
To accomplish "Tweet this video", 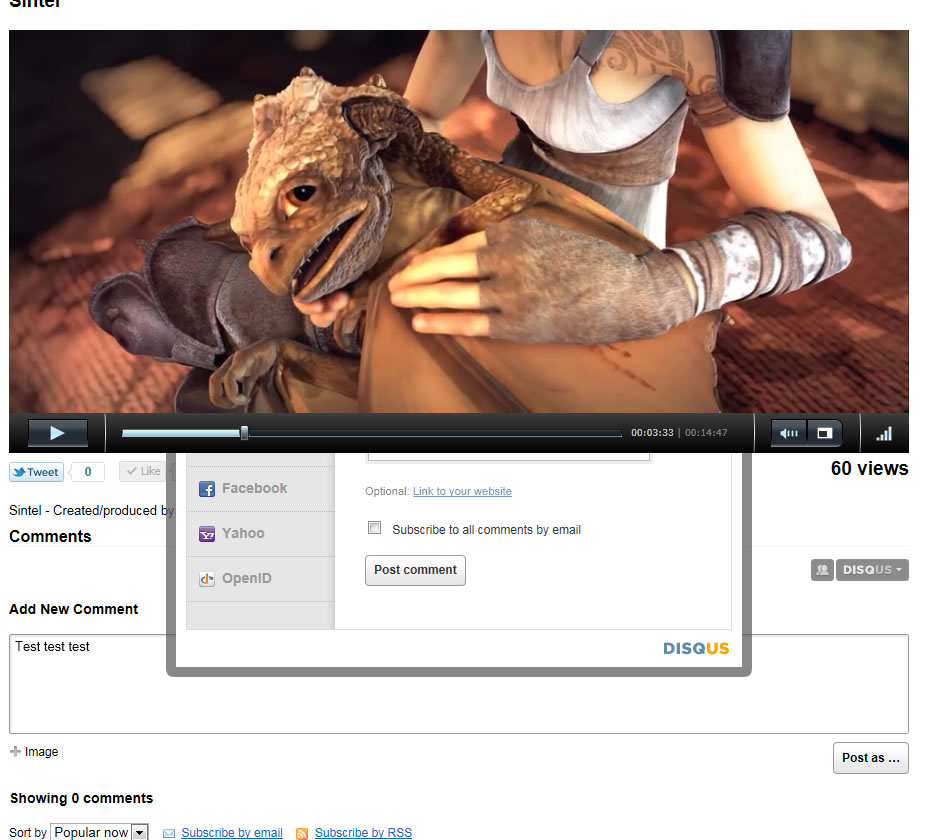I will pos(36,472).
